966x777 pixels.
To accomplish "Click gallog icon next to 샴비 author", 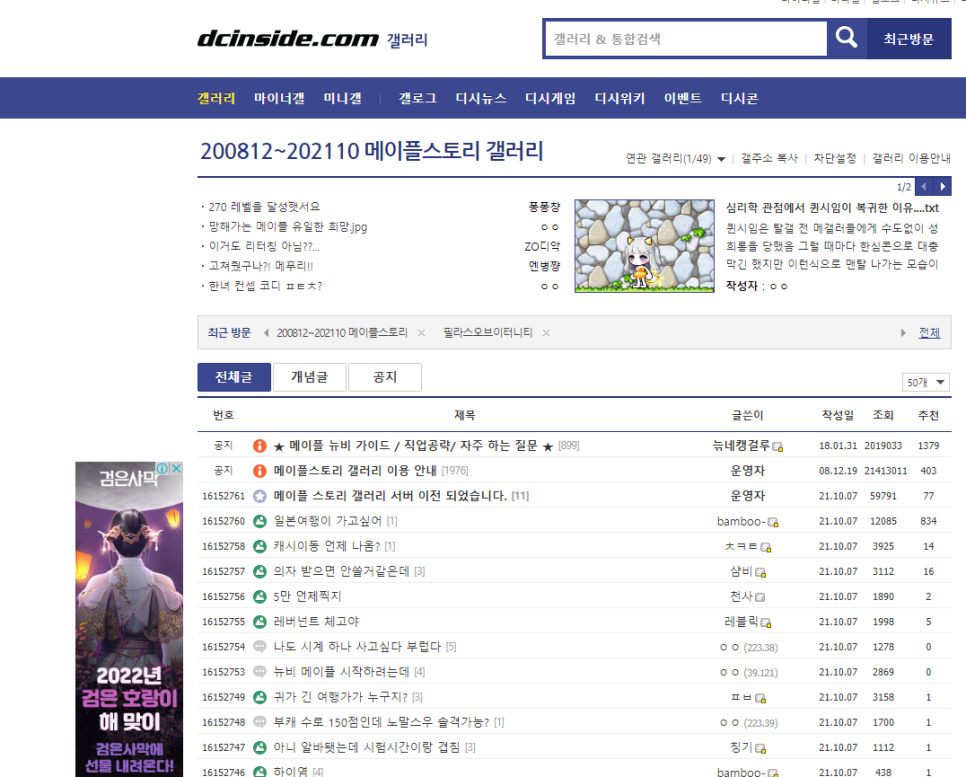I will coord(761,572).
